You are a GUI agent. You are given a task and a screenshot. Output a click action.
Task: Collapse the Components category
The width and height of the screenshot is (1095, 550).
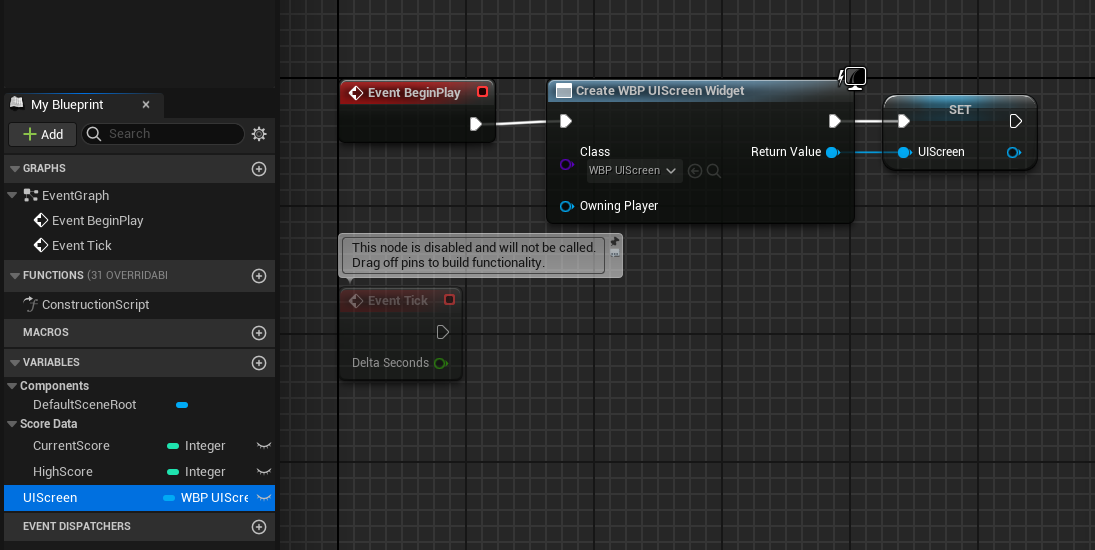[12, 386]
